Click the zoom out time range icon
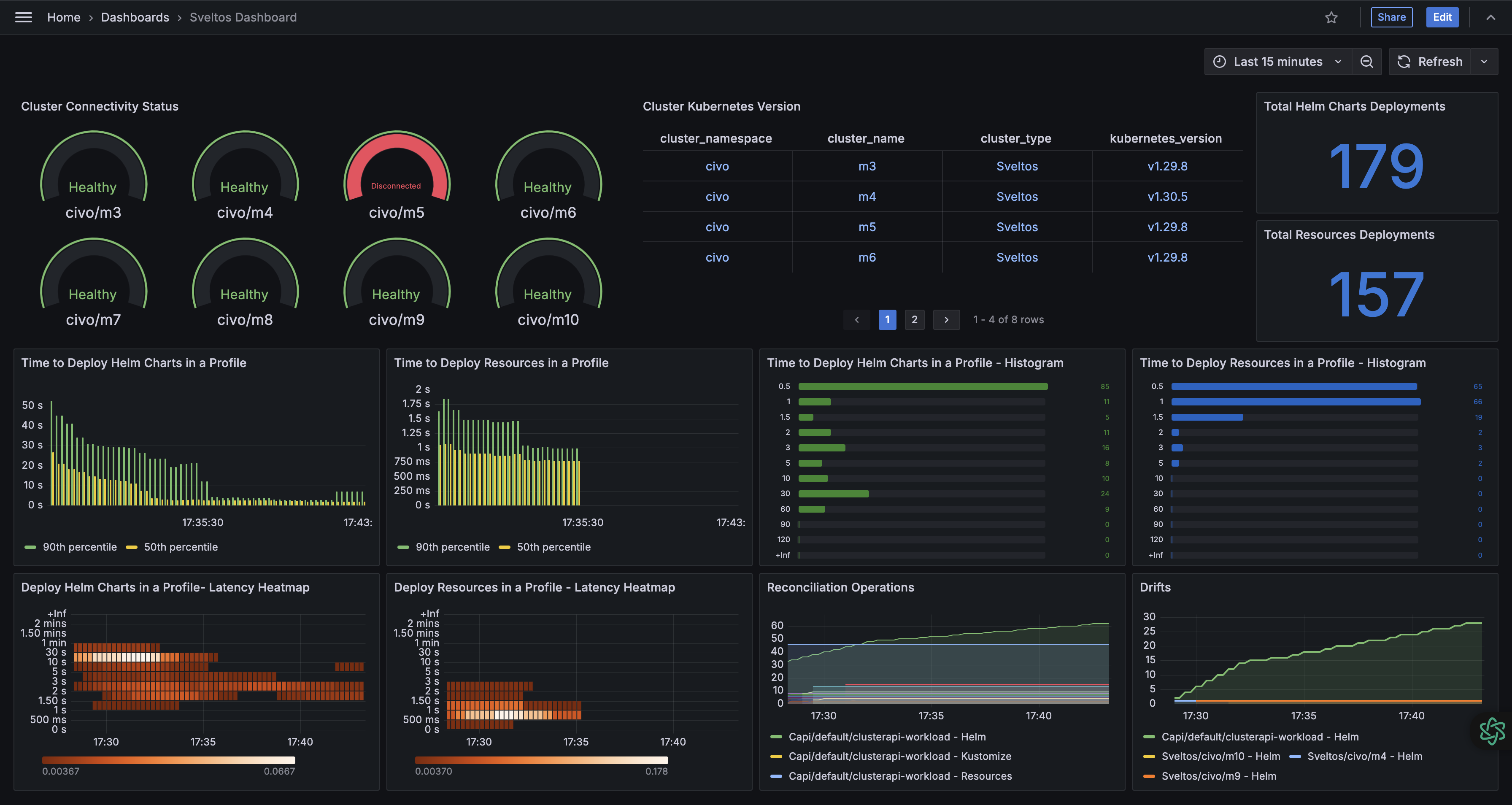 point(1367,61)
